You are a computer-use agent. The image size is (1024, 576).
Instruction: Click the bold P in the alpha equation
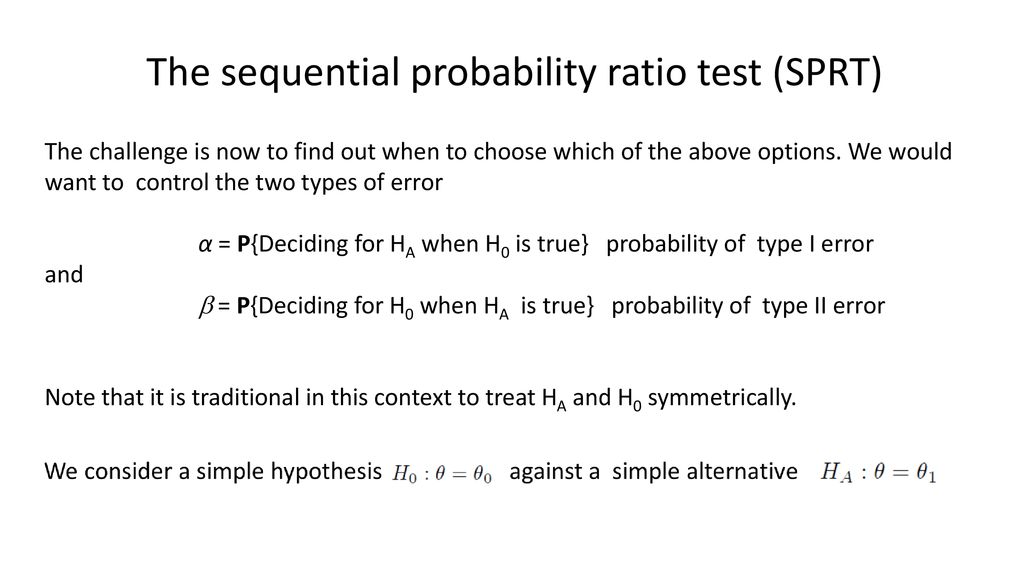(x=244, y=244)
